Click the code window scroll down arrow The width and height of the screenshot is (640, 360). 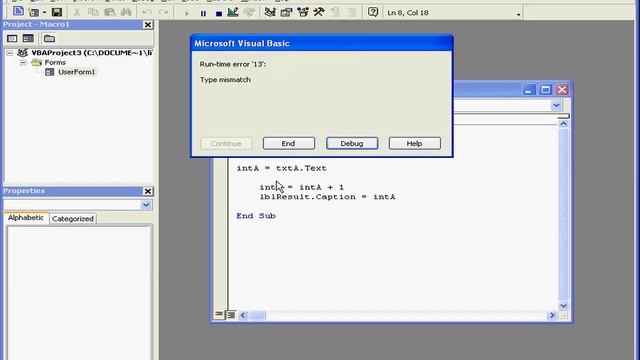click(563, 306)
